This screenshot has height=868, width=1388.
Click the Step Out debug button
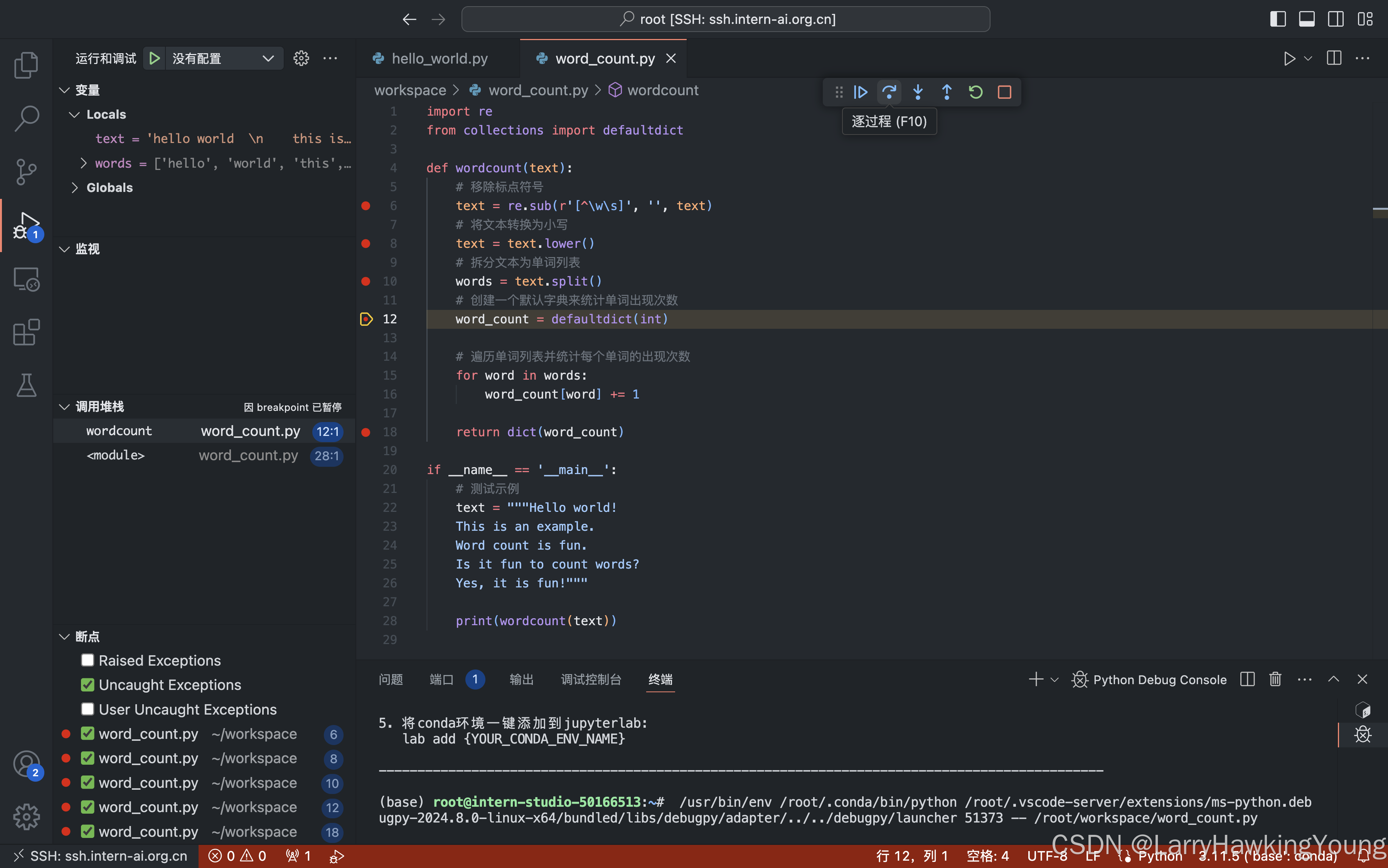coord(947,92)
